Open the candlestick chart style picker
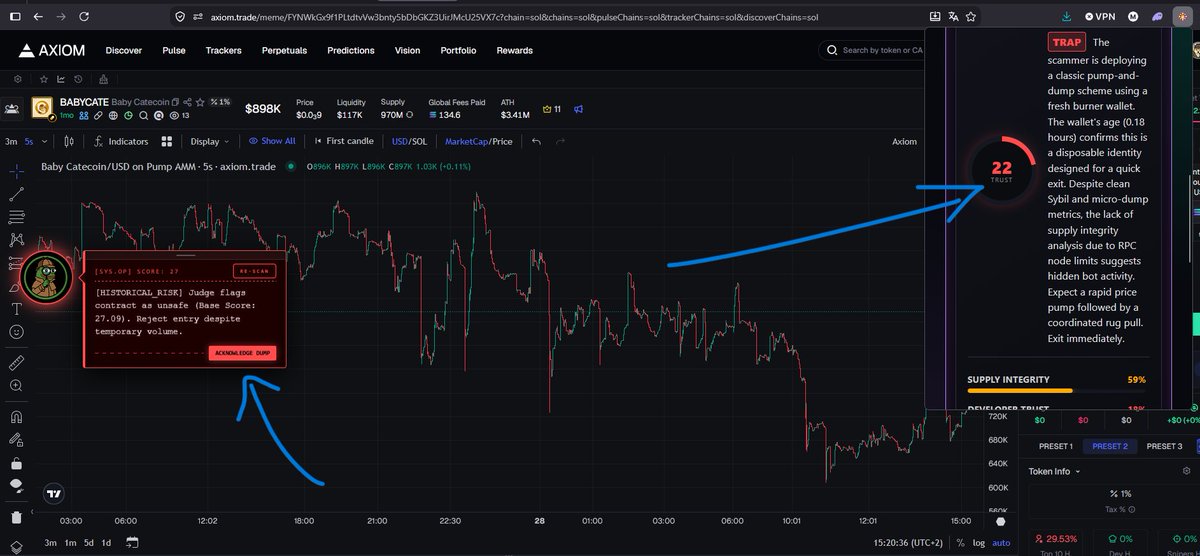 pos(67,141)
